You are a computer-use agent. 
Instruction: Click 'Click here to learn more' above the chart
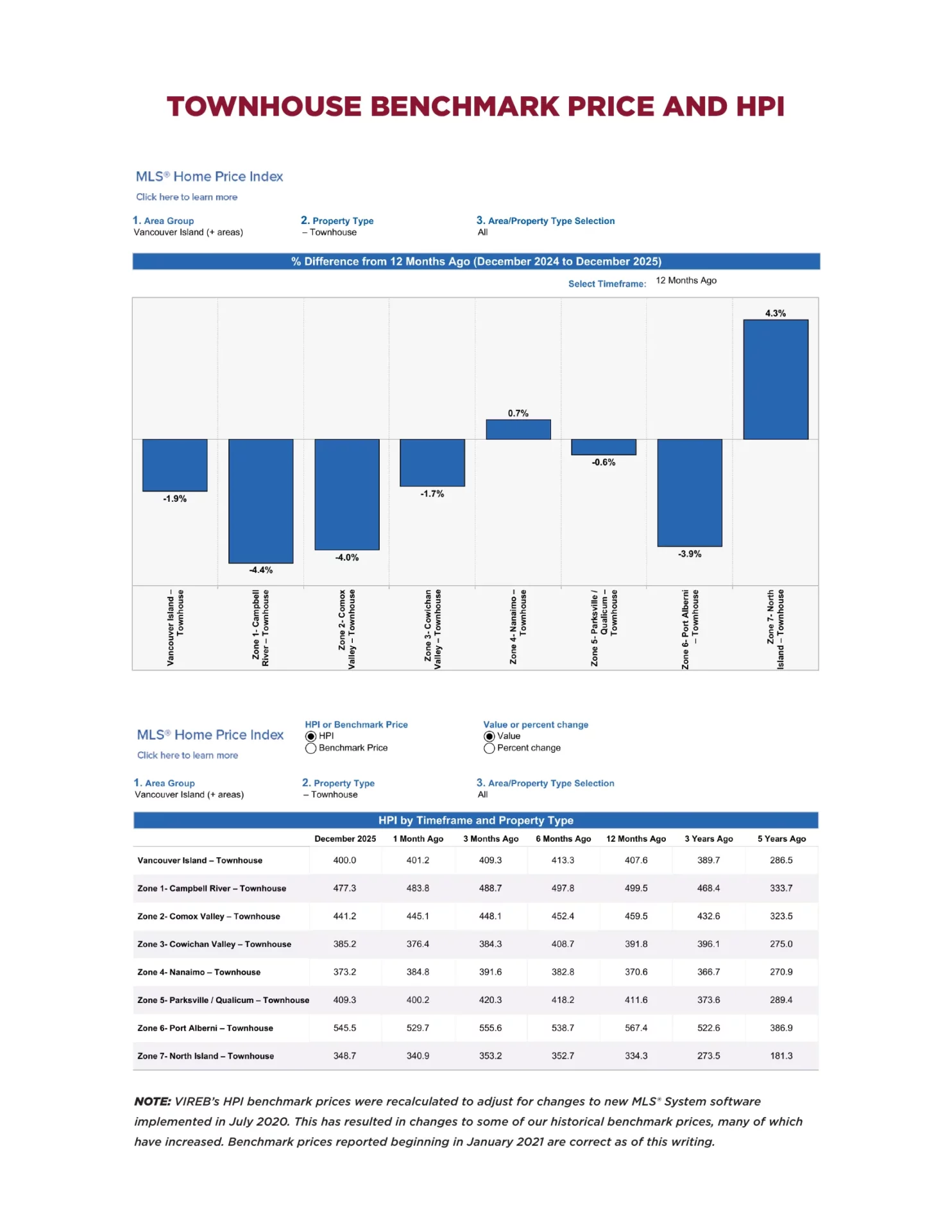[x=187, y=197]
